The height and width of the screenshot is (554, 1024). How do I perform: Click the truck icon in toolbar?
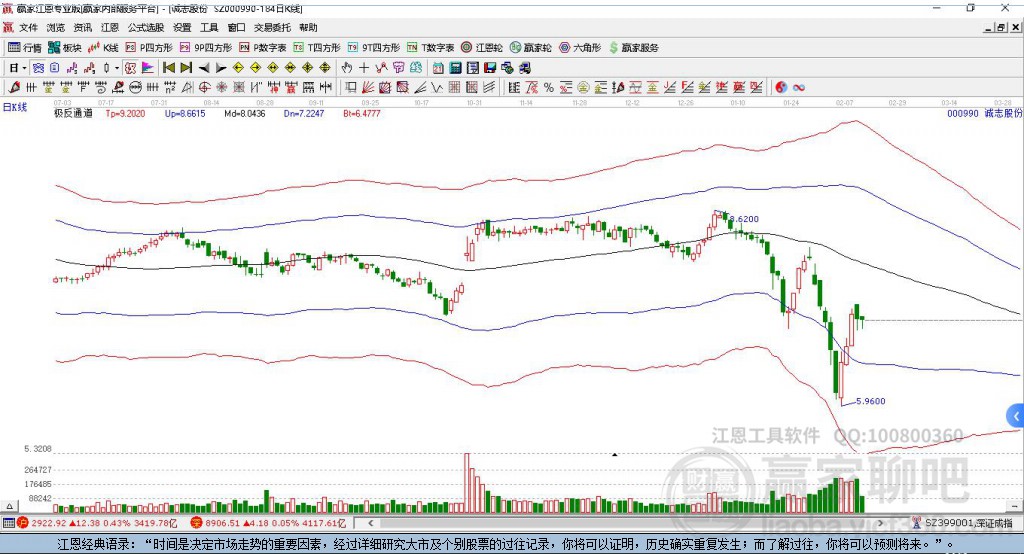tap(525, 68)
